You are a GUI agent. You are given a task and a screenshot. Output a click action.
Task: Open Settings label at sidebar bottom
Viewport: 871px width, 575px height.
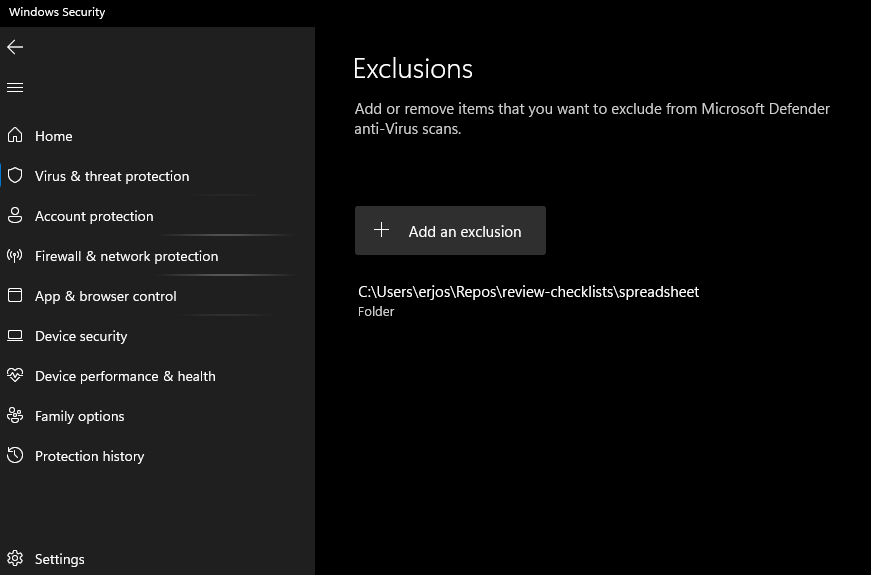tap(59, 559)
